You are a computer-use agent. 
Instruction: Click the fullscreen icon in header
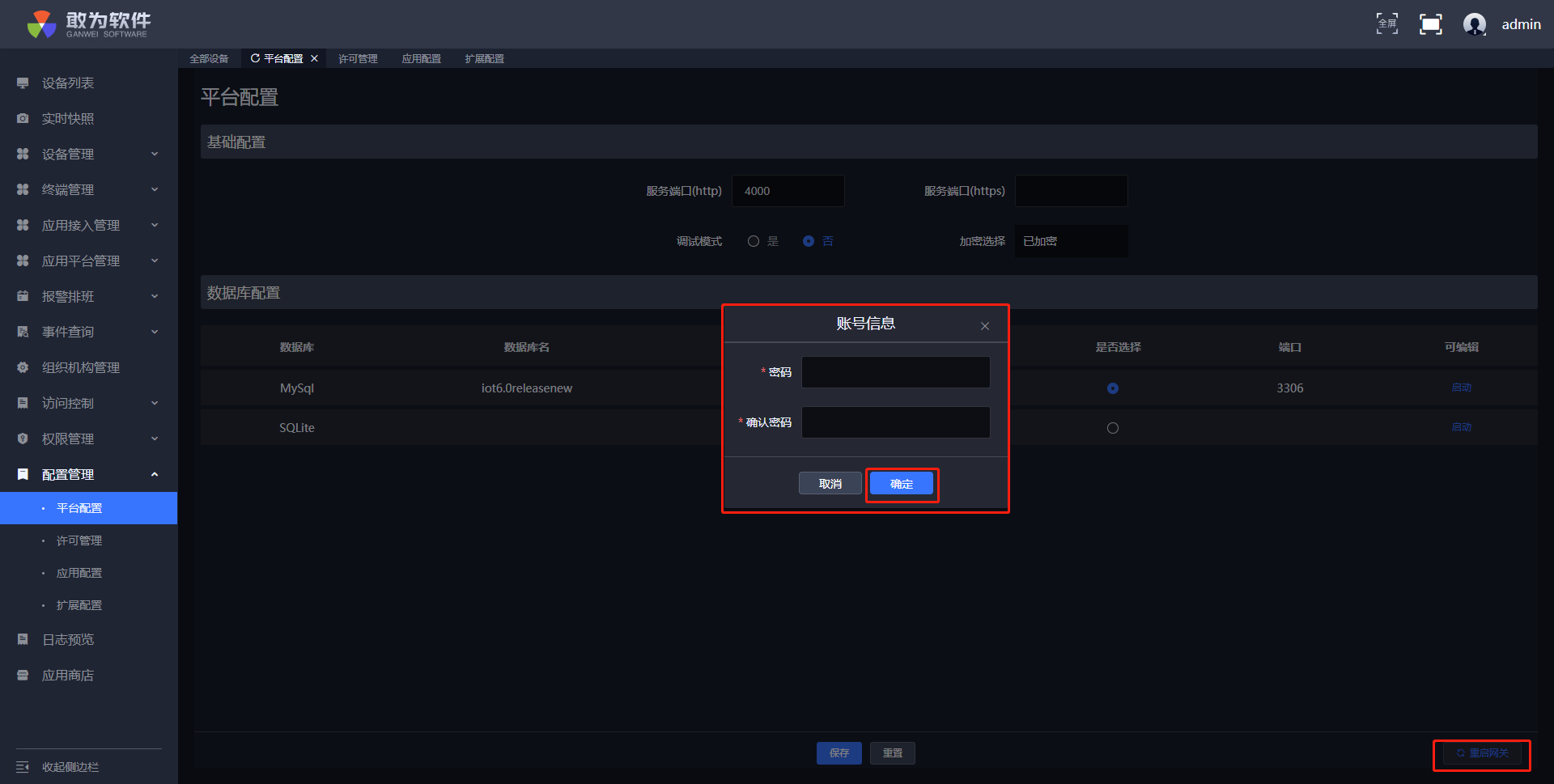1386,24
